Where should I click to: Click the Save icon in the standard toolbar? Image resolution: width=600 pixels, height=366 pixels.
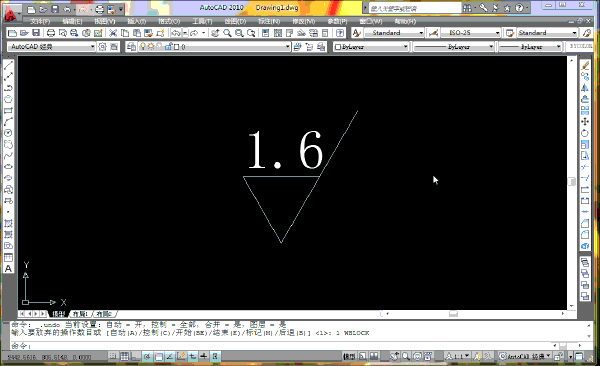coord(36,33)
